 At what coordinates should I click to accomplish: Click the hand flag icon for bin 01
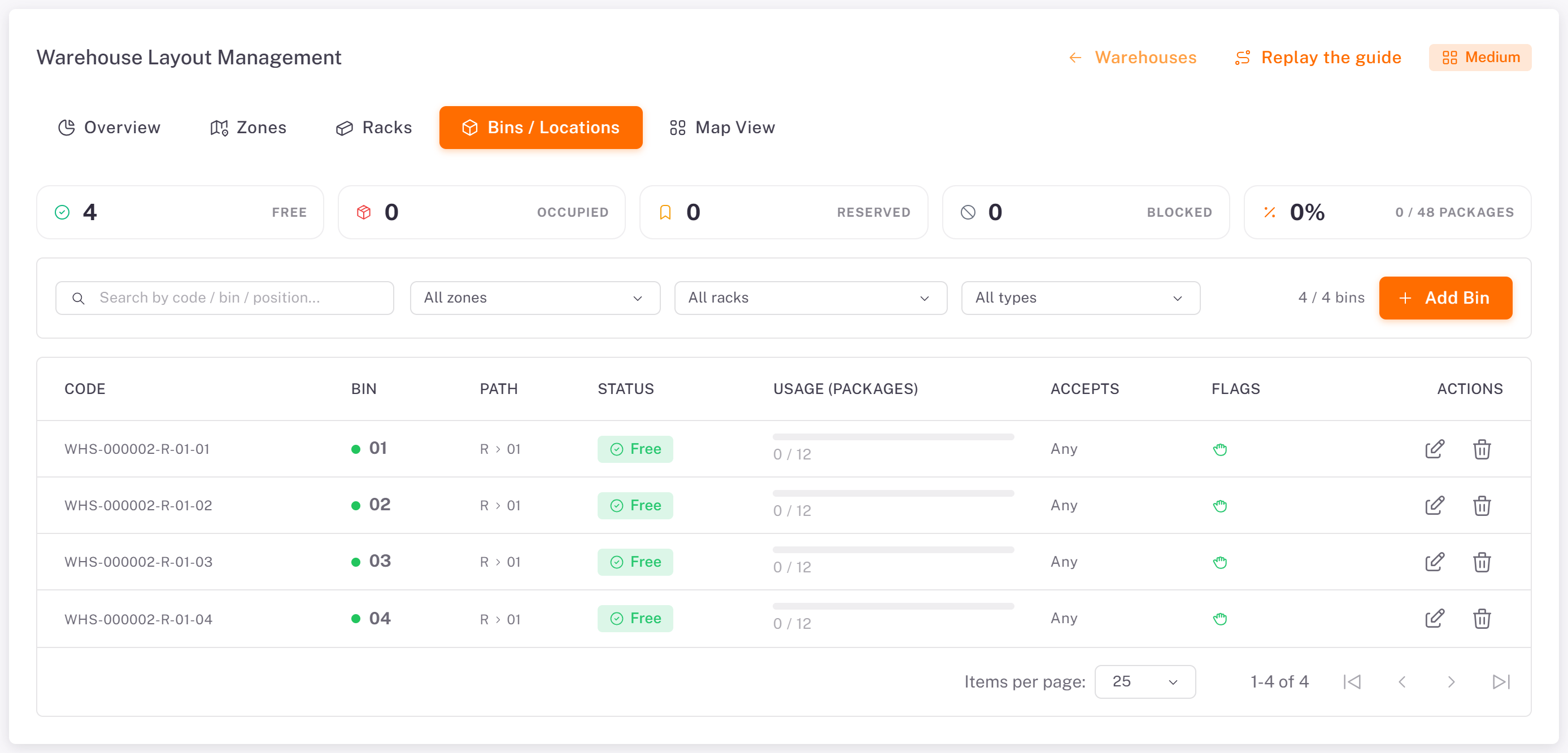pyautogui.click(x=1220, y=449)
